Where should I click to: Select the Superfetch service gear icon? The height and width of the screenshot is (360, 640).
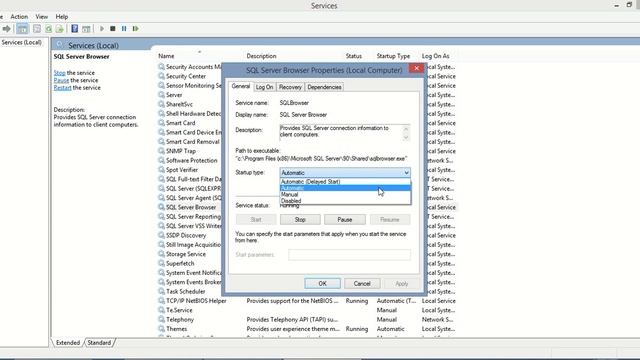(162, 263)
